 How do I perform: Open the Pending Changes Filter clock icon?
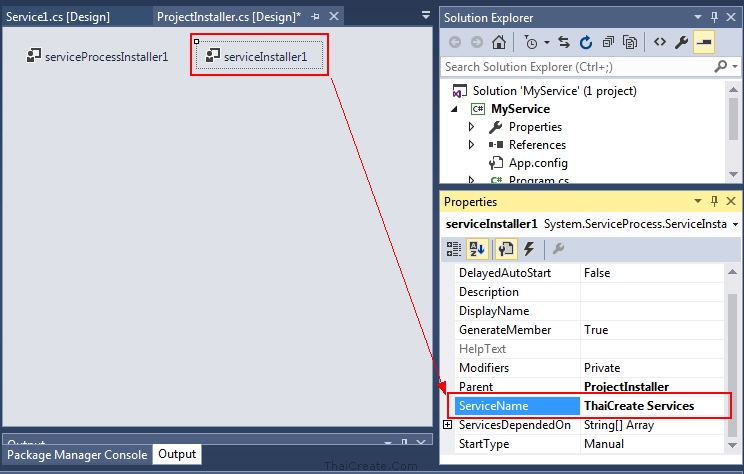click(x=530, y=42)
